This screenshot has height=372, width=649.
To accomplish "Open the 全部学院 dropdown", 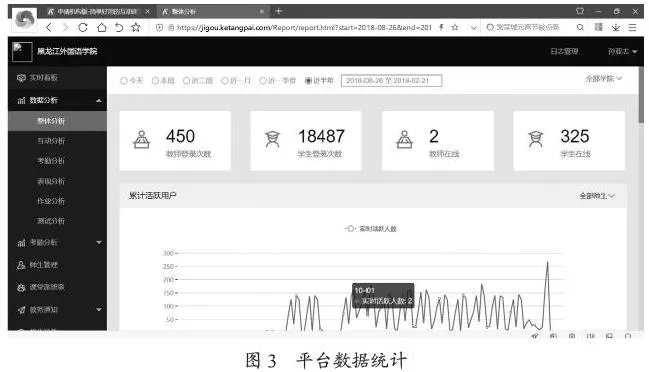I will 603,79.
